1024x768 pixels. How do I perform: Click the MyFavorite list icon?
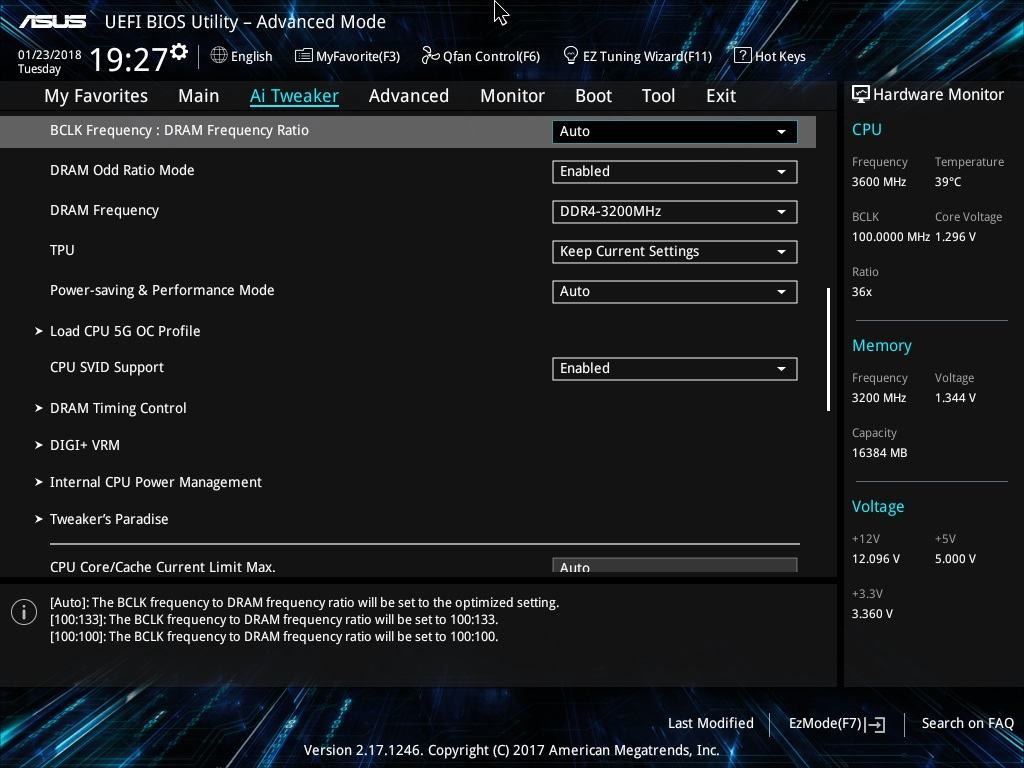click(304, 56)
